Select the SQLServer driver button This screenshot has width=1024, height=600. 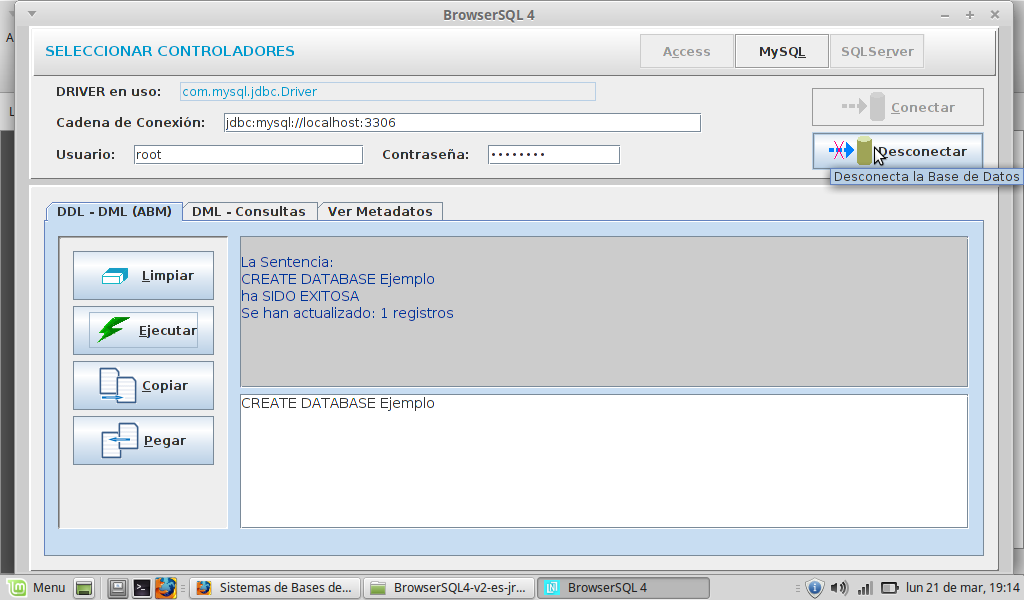pos(876,51)
